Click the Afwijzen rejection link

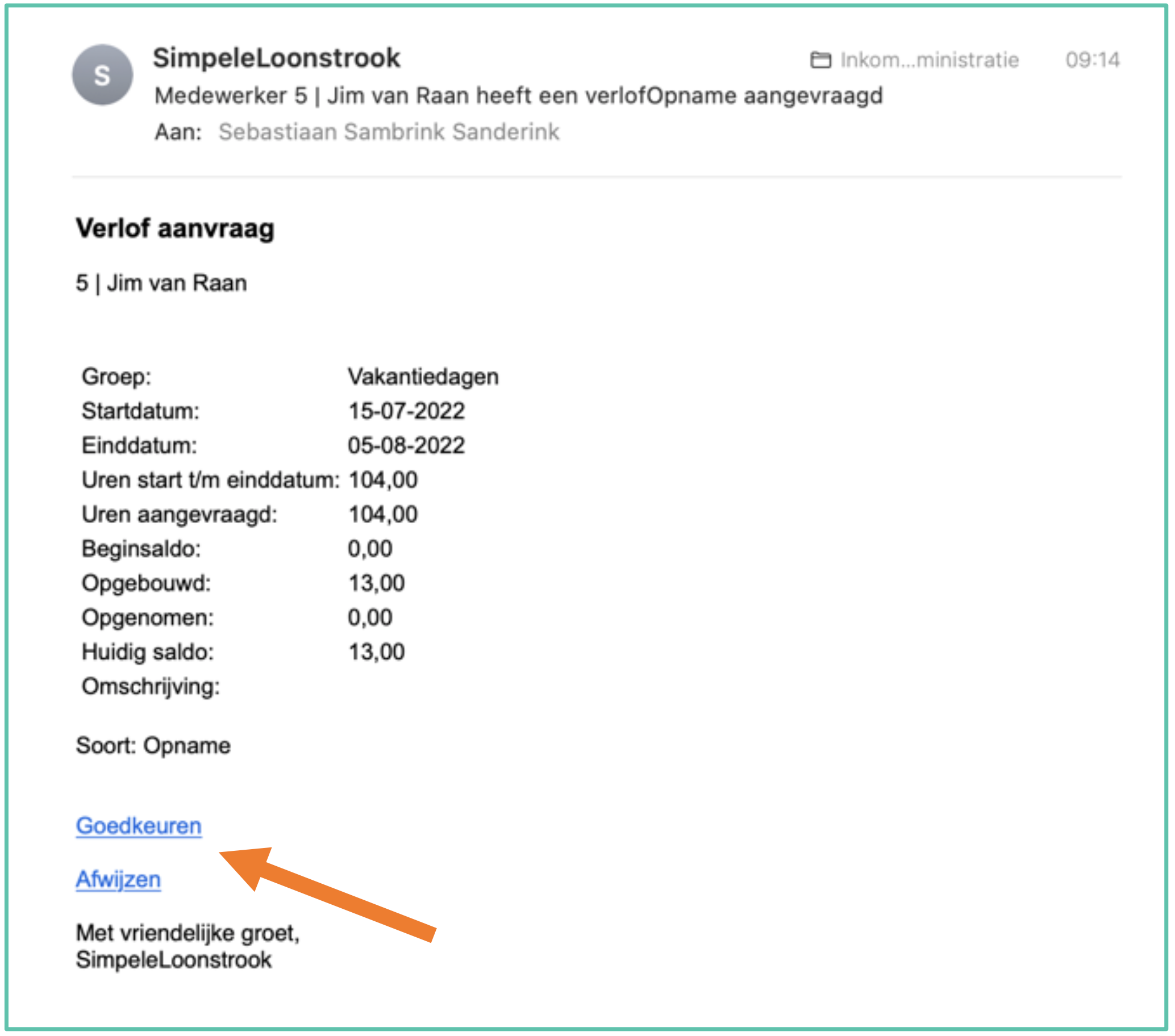coord(118,880)
